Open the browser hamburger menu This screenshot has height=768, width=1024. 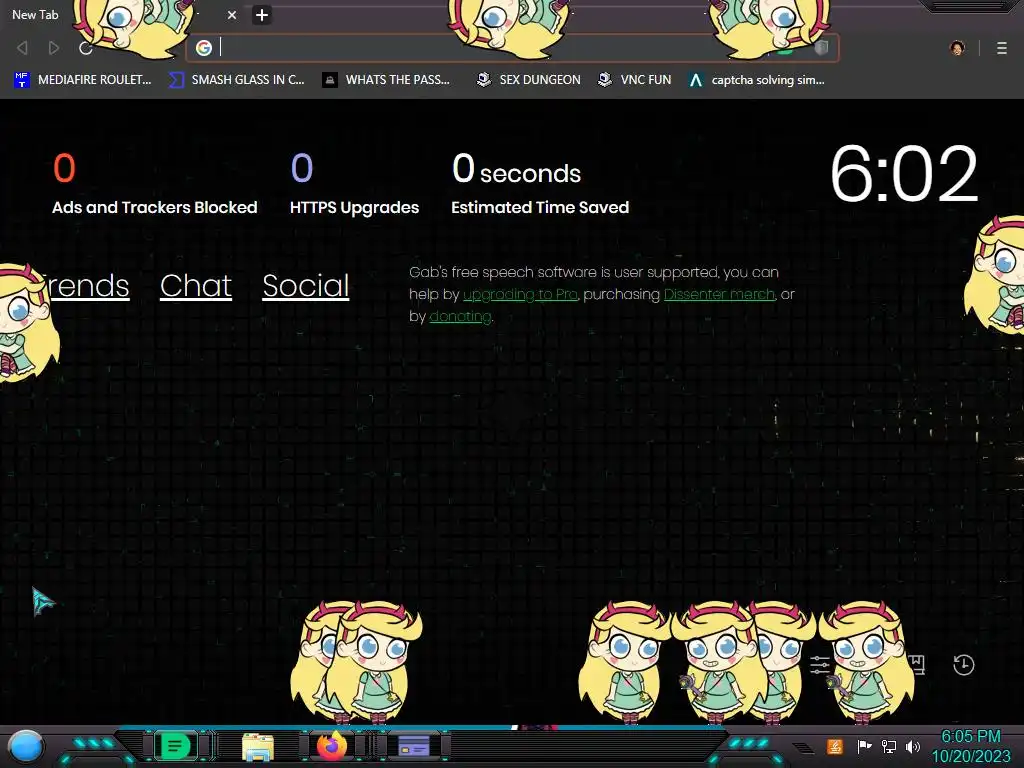coord(1002,48)
